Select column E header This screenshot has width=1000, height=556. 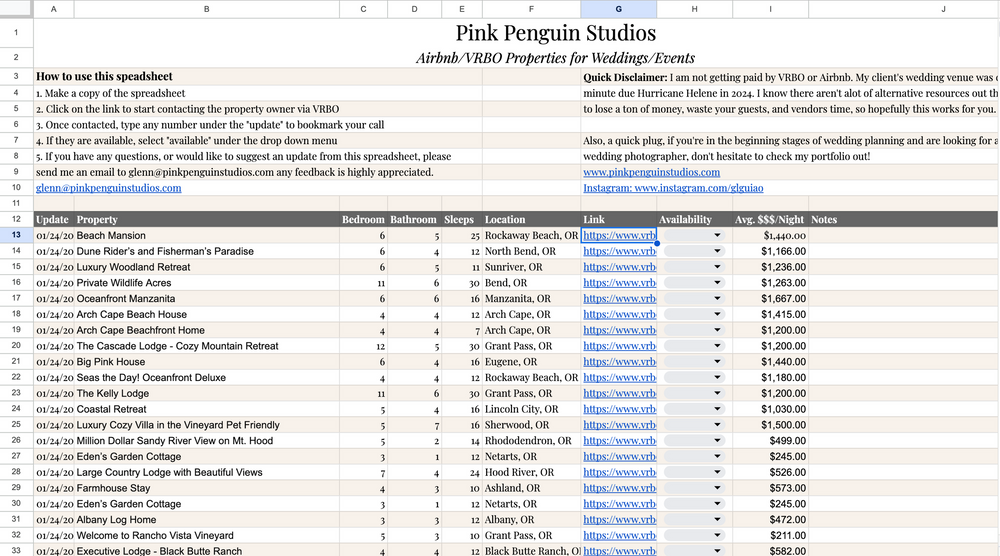[x=462, y=9]
